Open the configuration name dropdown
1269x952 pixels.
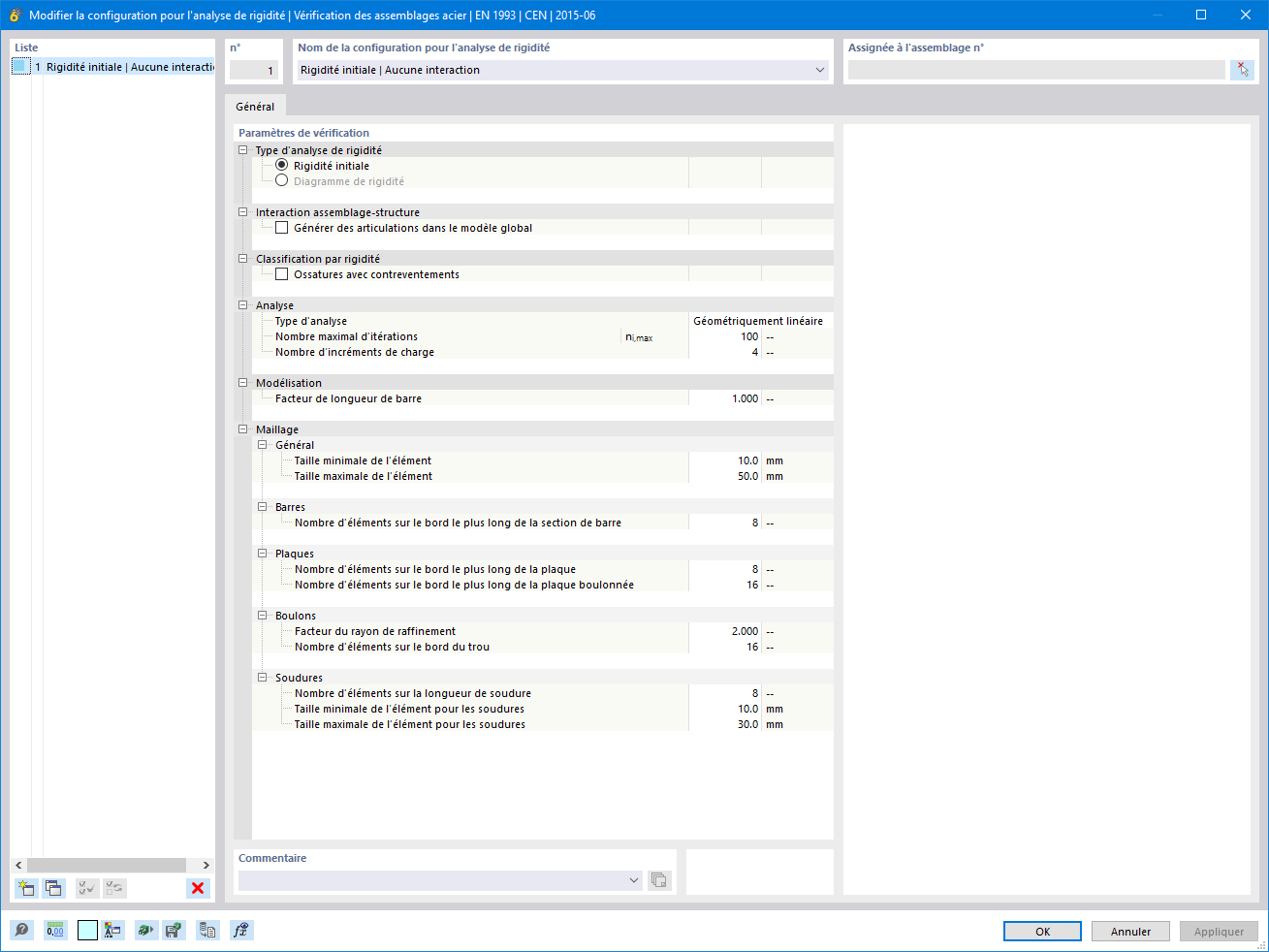click(x=819, y=69)
